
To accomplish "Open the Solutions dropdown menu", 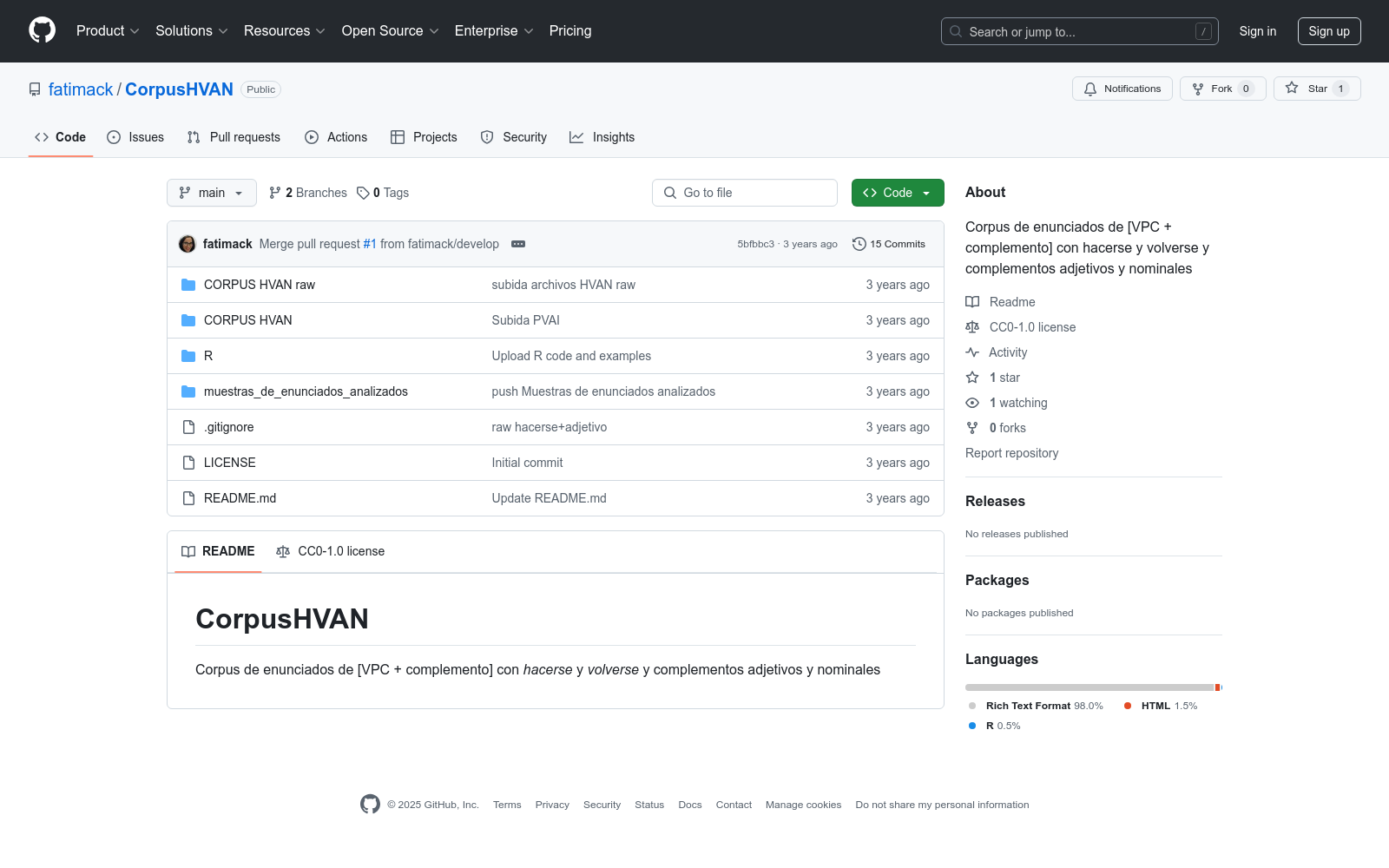I will (x=192, y=30).
